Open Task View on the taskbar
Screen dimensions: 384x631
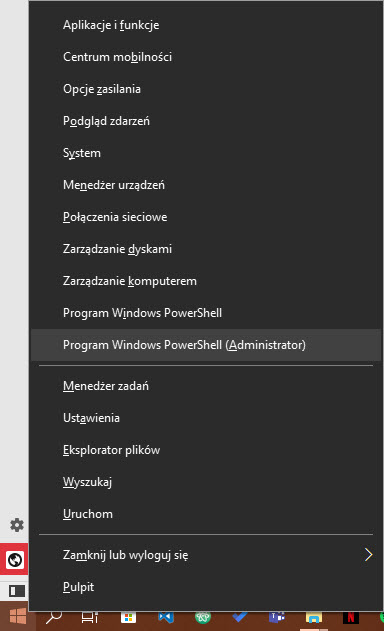point(90,618)
